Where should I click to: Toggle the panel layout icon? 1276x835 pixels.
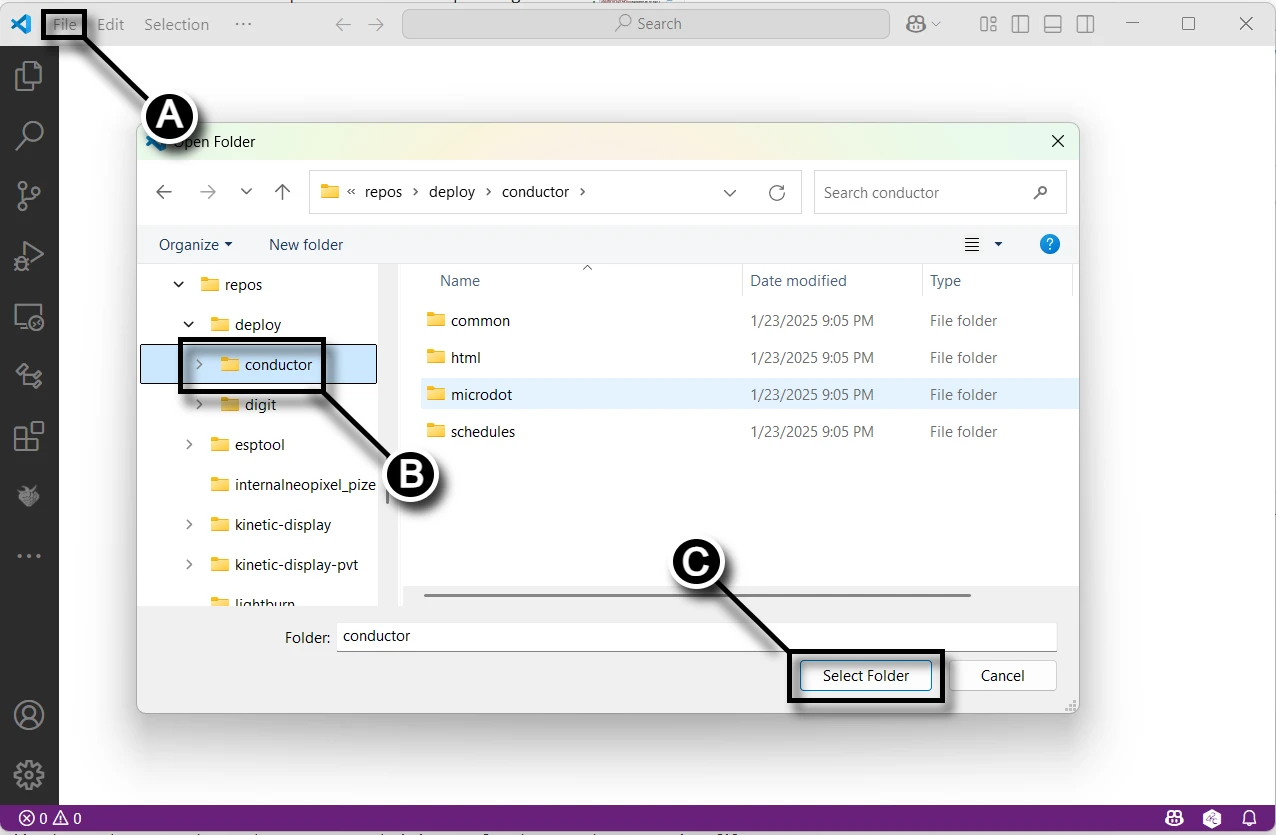point(1052,24)
